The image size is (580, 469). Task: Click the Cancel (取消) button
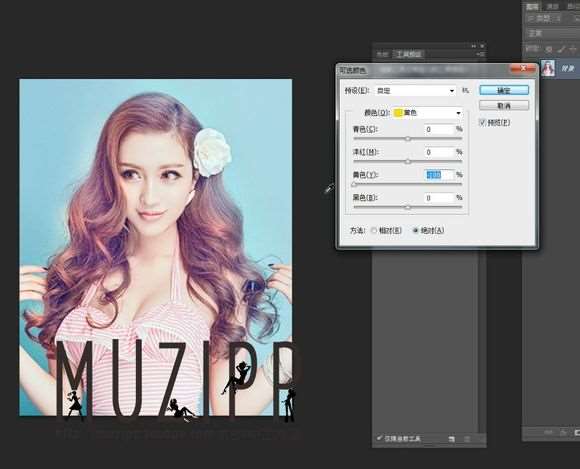coord(504,106)
